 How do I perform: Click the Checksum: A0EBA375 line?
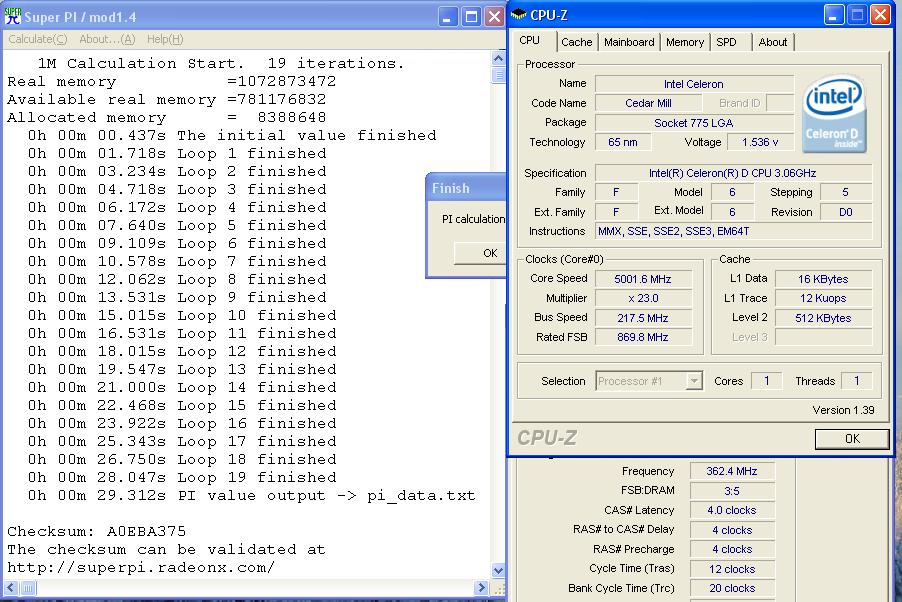pyautogui.click(x=97, y=531)
